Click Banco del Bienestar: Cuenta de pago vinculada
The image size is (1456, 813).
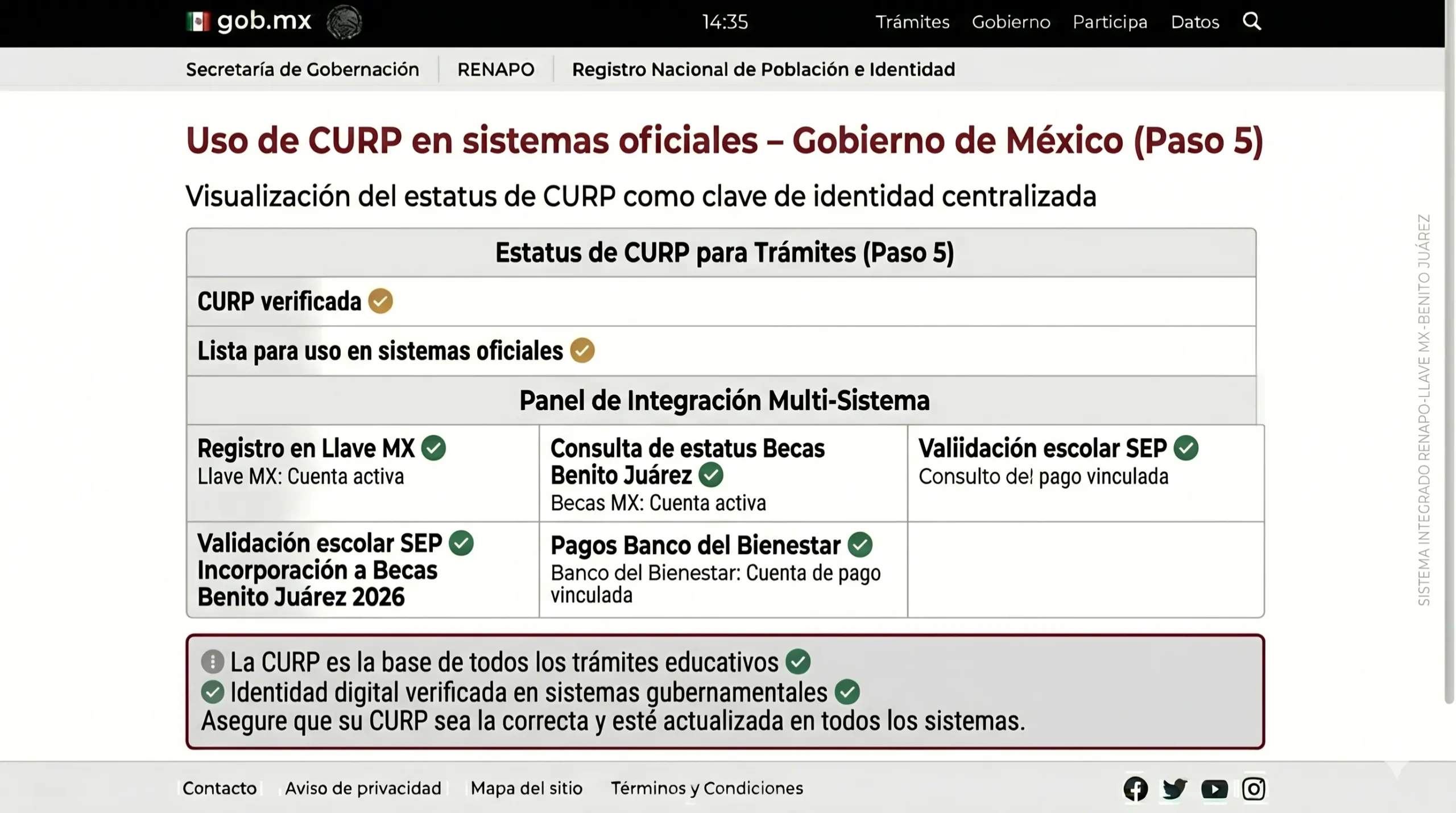[x=715, y=584]
